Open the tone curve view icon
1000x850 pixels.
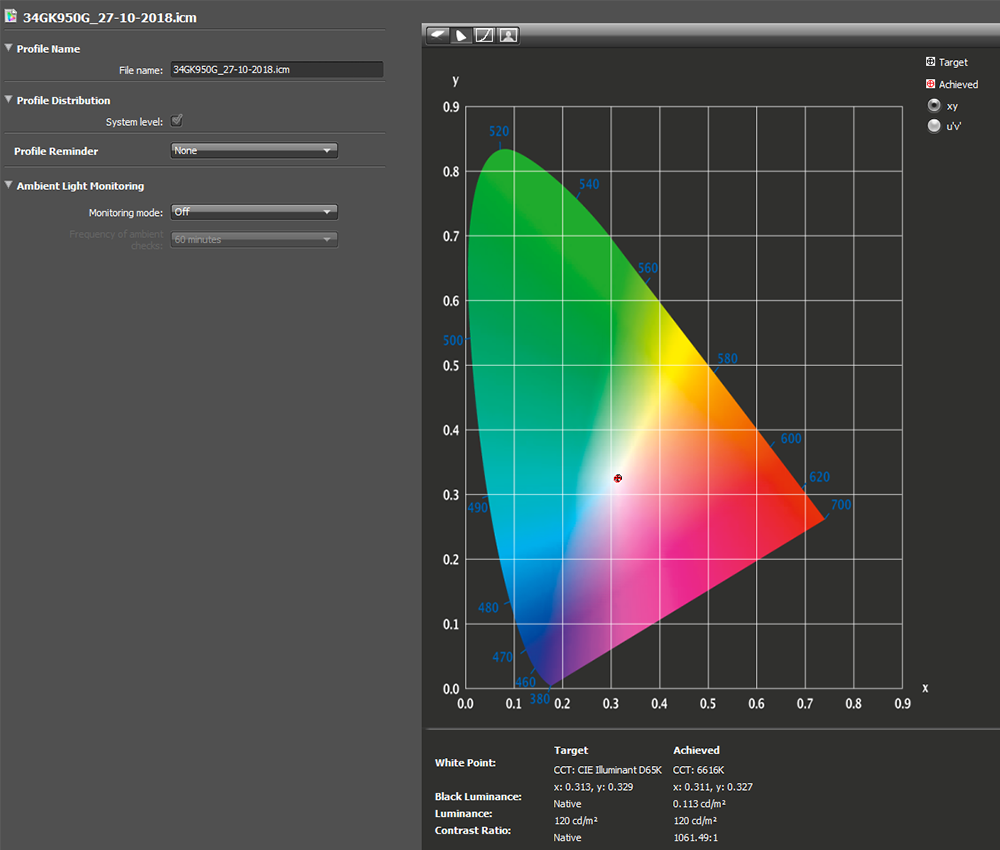tap(485, 36)
